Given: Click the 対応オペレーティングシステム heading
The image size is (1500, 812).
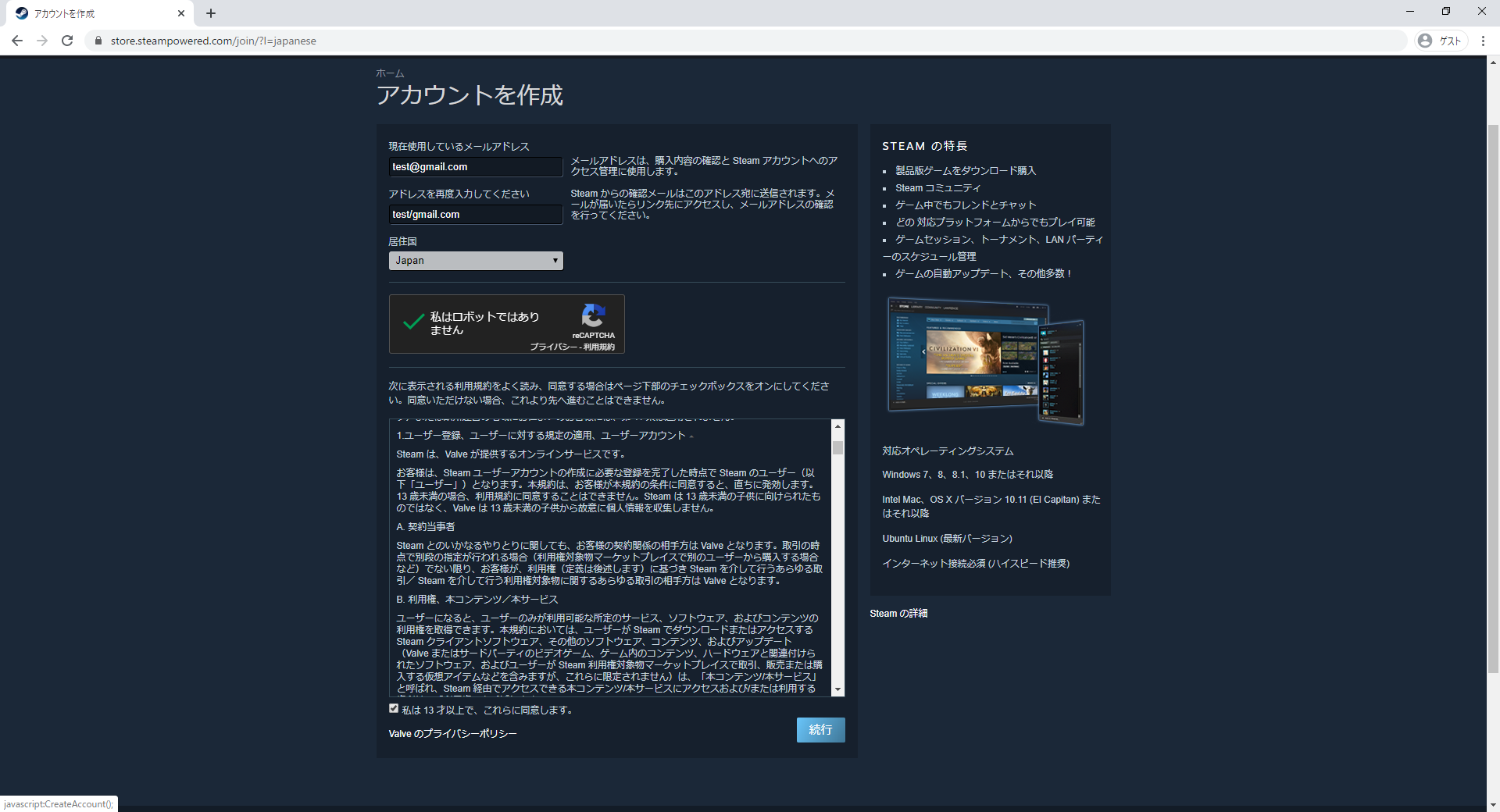Looking at the screenshot, I should point(948,451).
